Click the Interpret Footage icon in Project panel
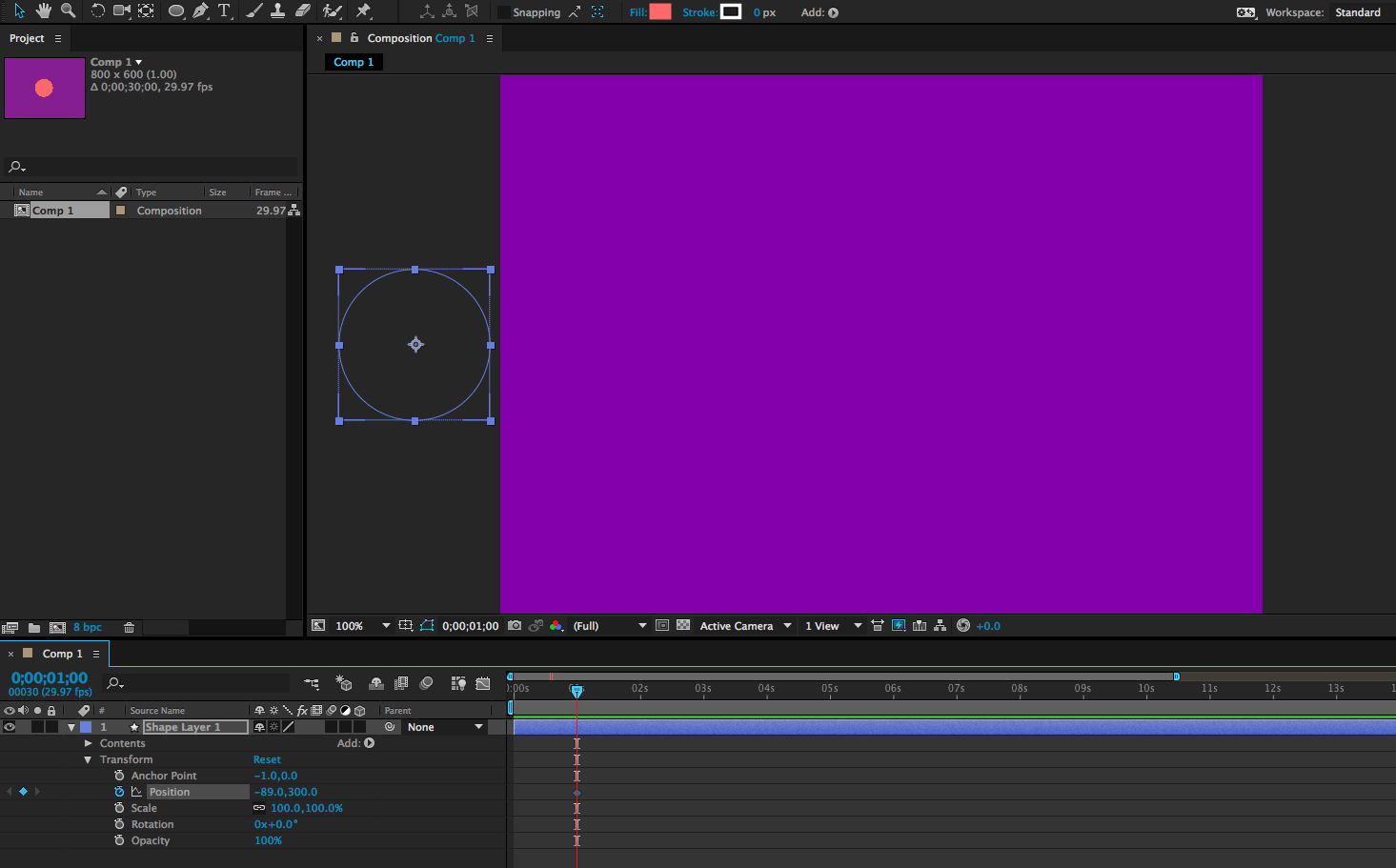 tap(10, 628)
